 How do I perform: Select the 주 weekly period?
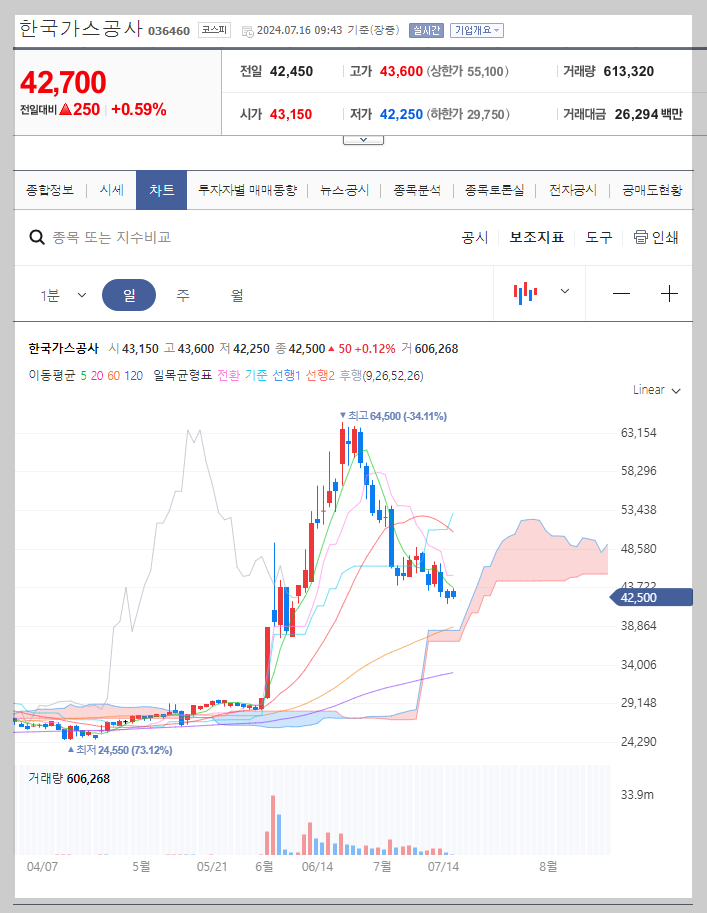point(183,295)
